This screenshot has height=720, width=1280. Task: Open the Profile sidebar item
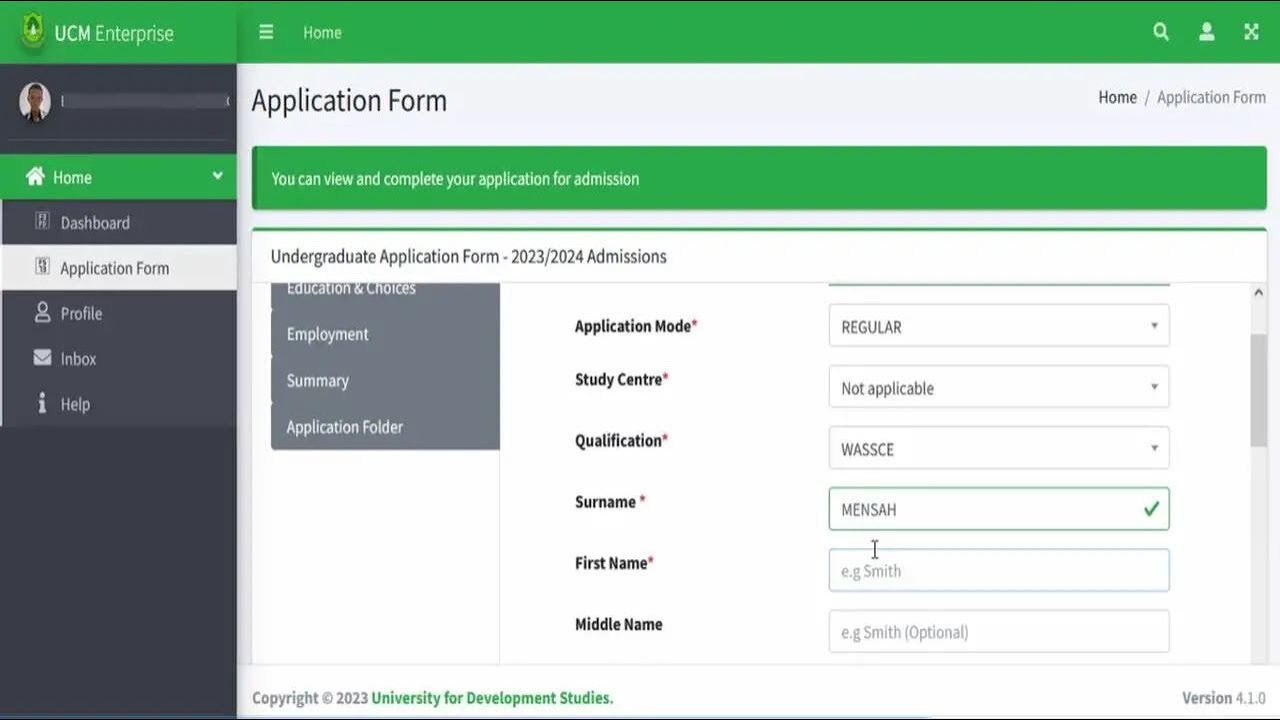[x=119, y=313]
